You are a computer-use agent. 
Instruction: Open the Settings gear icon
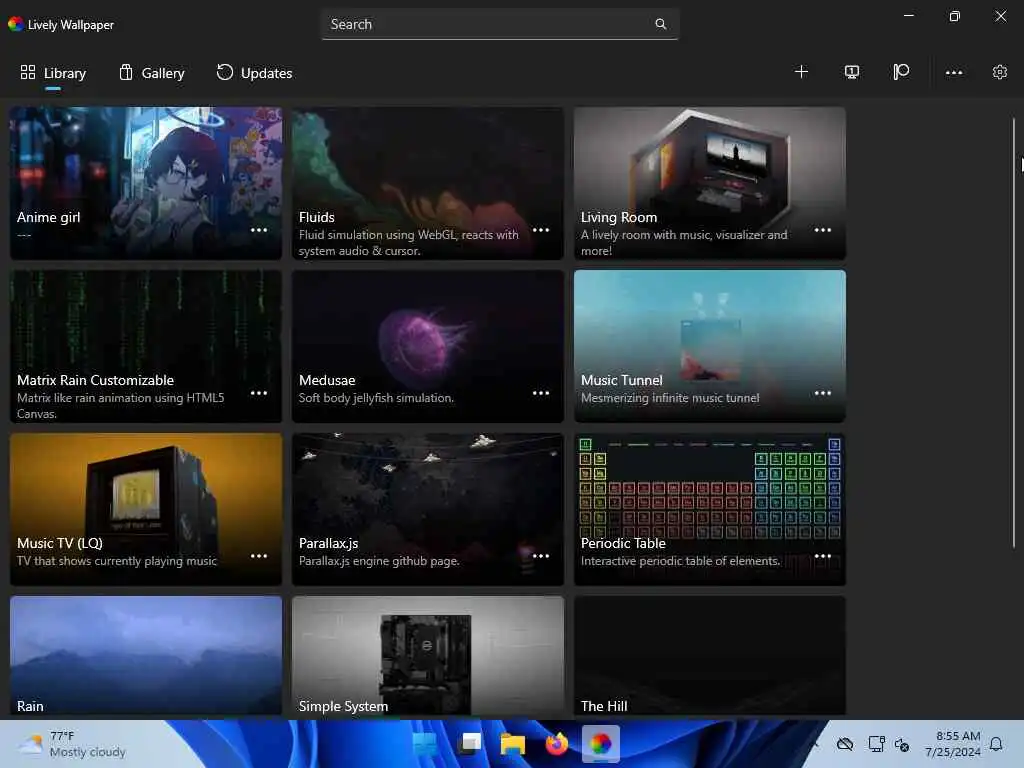[1000, 72]
